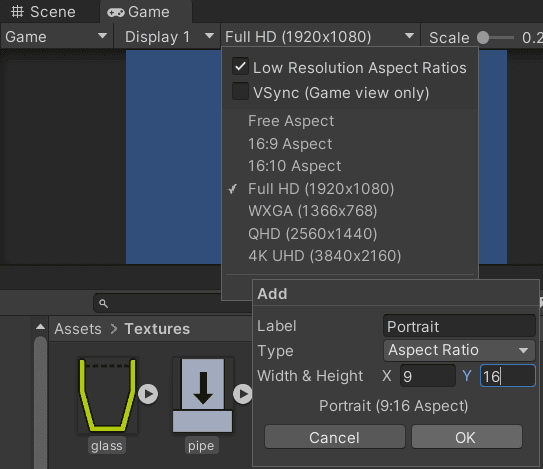Screen dimensions: 543x469
Task: Cancel the Add resolution dialog
Action: [x=335, y=437]
